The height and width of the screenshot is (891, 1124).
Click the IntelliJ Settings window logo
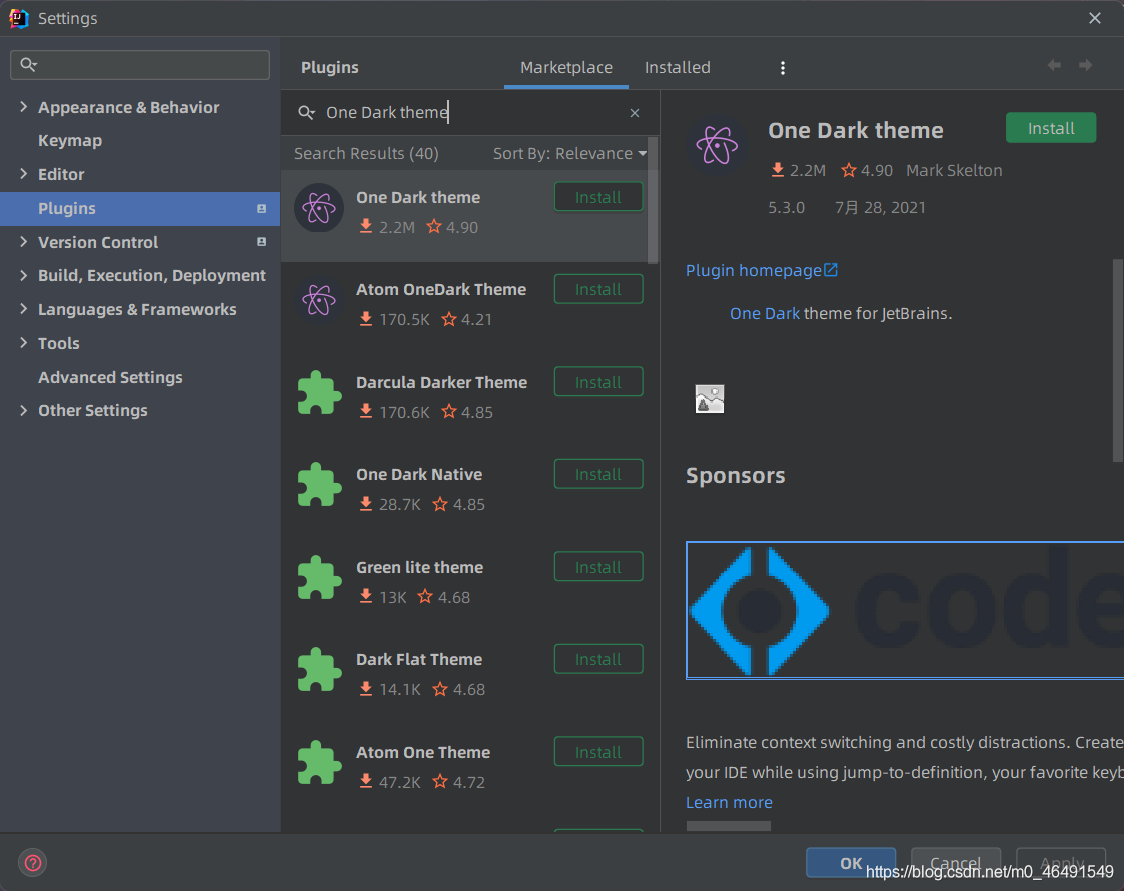19,19
